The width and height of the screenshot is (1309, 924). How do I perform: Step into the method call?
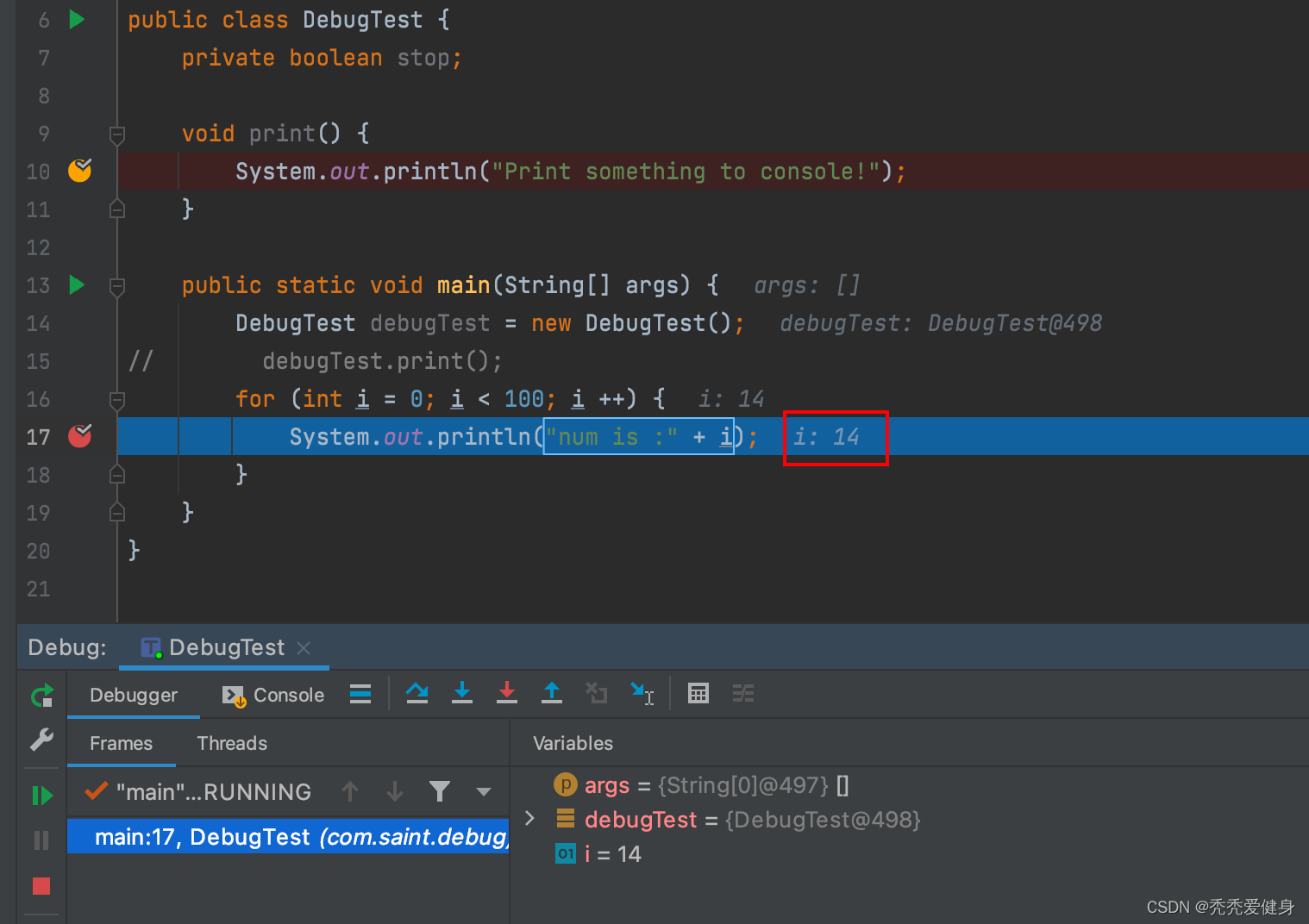tap(462, 693)
